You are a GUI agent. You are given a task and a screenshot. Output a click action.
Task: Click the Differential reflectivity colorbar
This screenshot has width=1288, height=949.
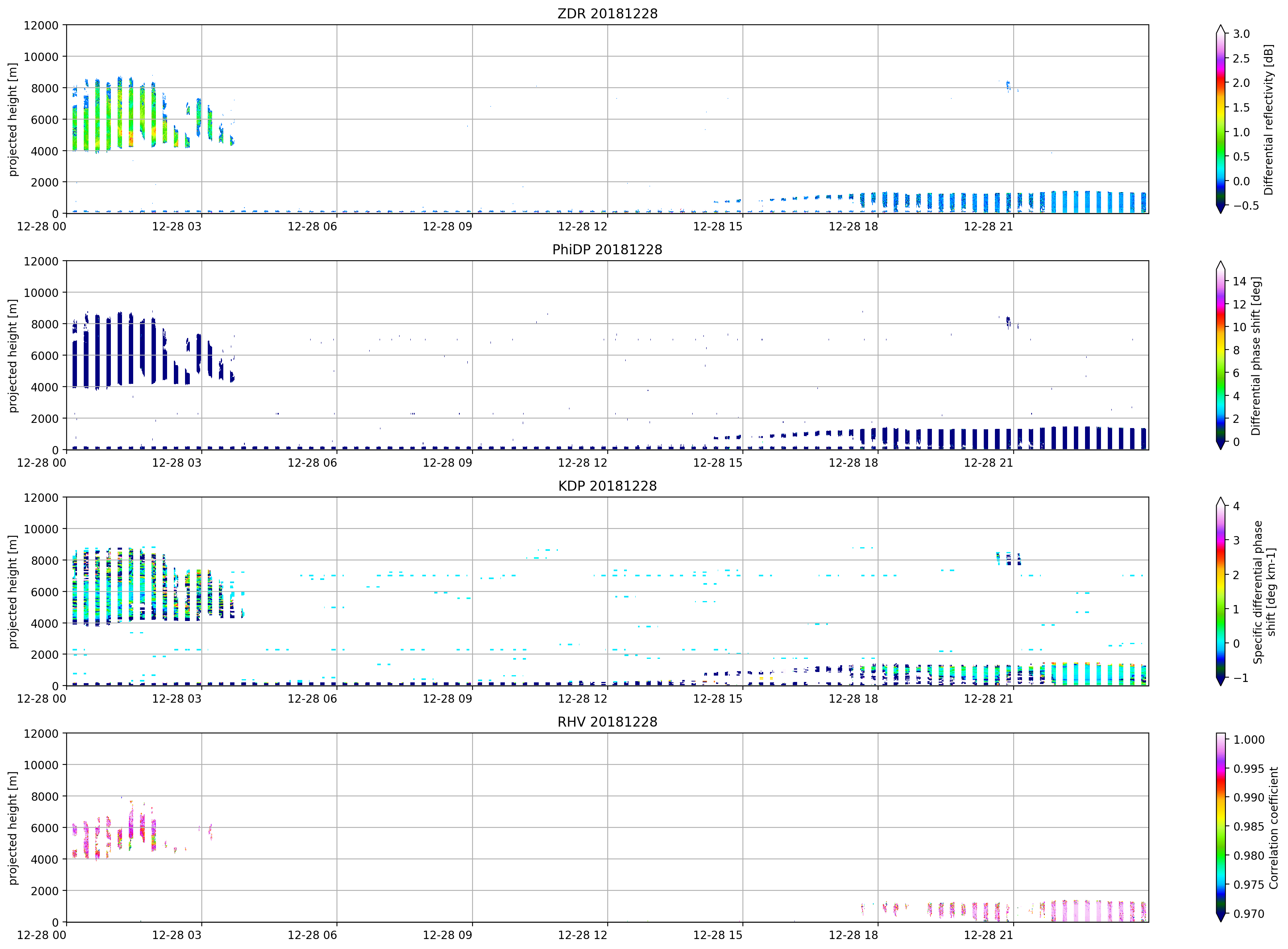pos(1220,119)
